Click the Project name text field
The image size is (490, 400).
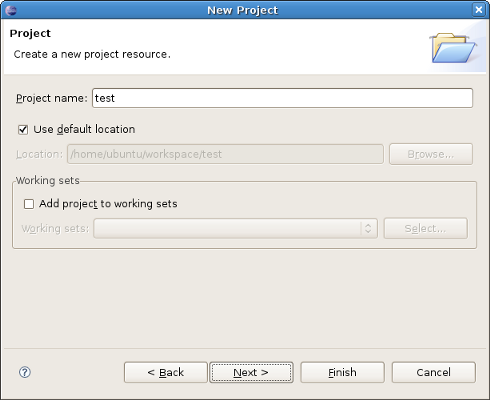tap(282, 98)
